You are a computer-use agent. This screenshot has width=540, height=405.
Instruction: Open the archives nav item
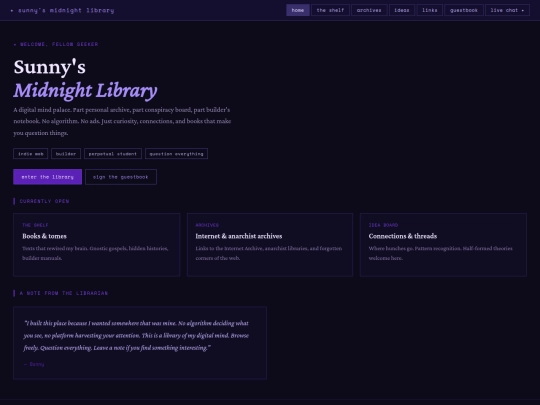pyautogui.click(x=369, y=10)
